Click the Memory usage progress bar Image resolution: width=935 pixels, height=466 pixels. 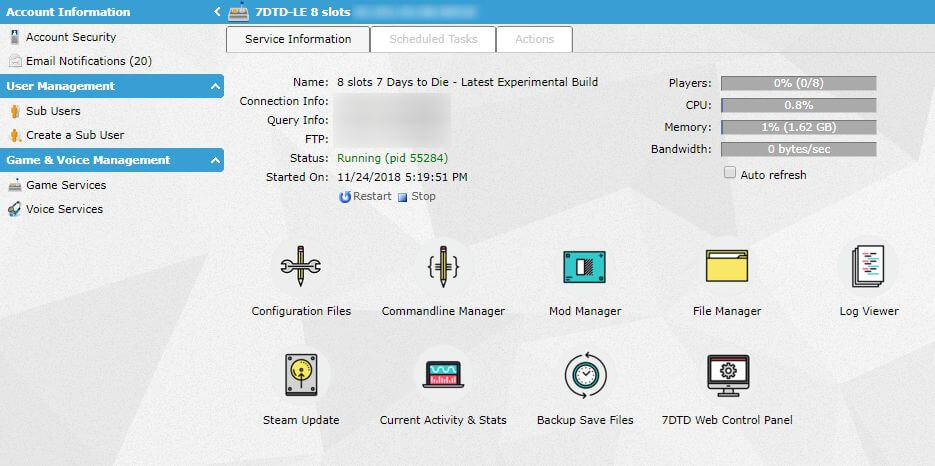(798, 128)
